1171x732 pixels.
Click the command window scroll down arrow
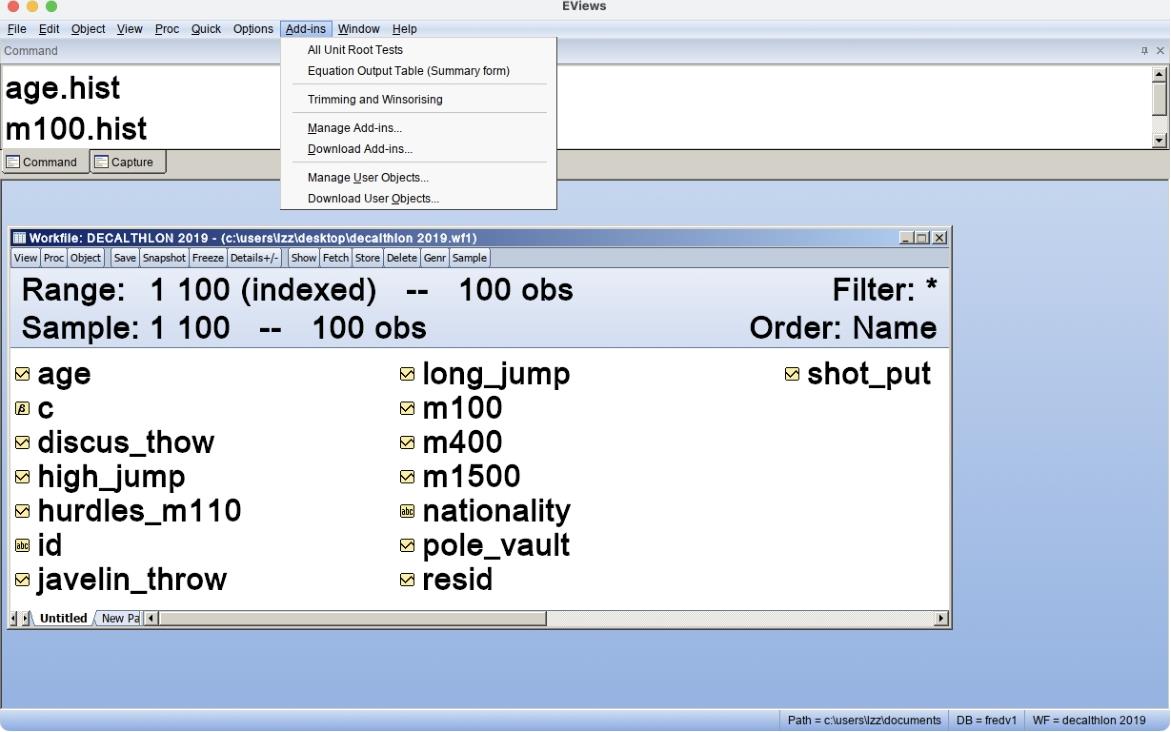click(1160, 141)
